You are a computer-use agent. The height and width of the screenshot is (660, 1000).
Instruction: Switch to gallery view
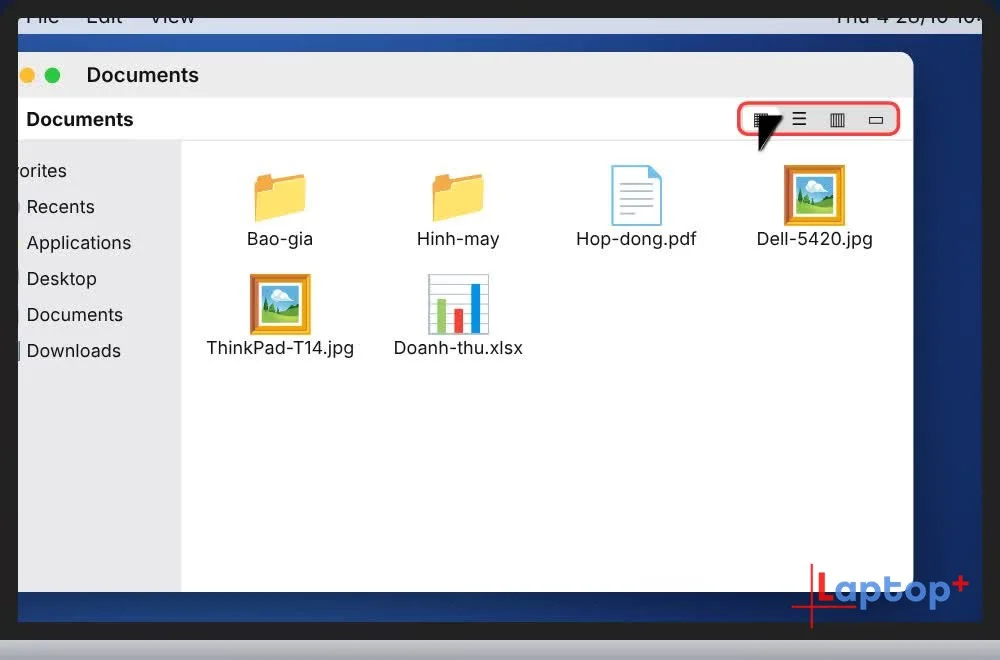click(x=876, y=120)
